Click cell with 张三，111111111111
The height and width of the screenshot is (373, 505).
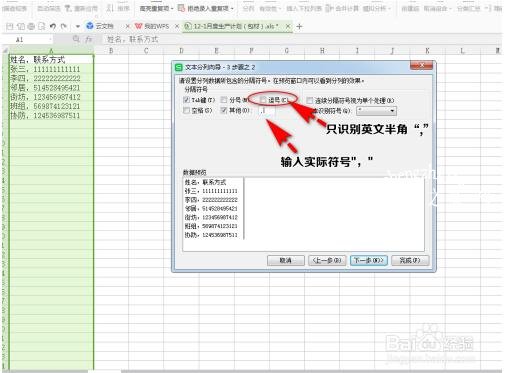(51, 69)
